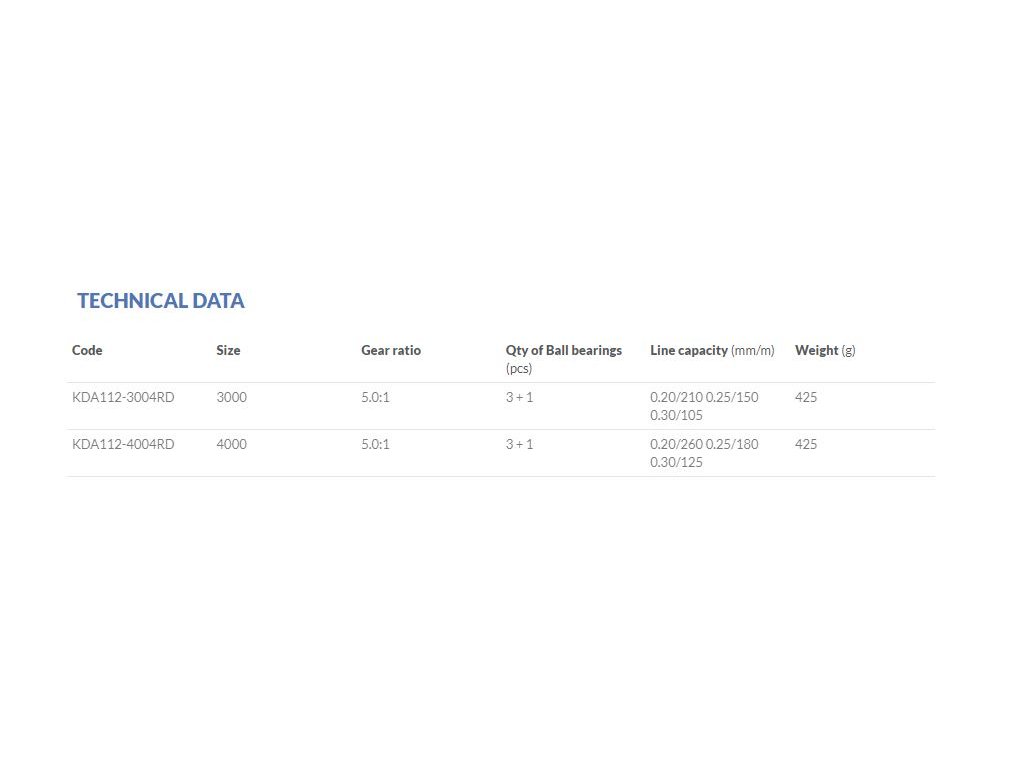Image resolution: width=1024 pixels, height=768 pixels.
Task: Click the 0.20/210 0.25/150 line capacity cell
Action: point(704,406)
